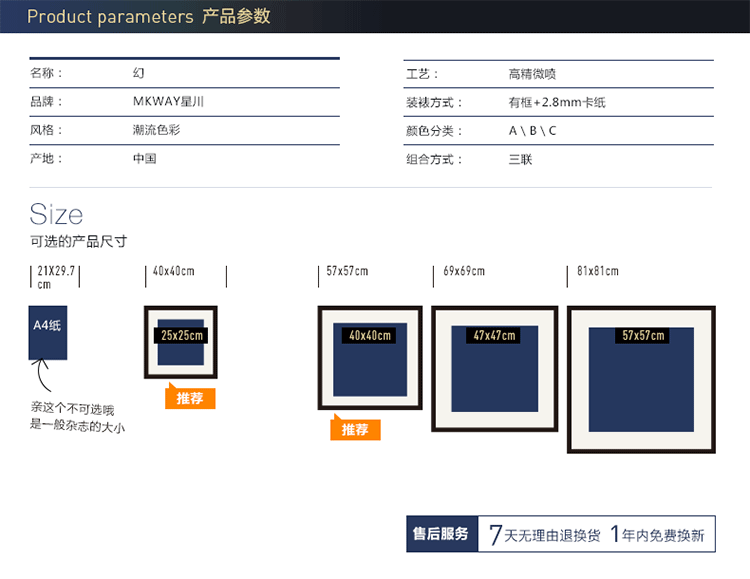Viewport: 750px width, 579px height.
Task: Click the 69x69cm size label
Action: pyautogui.click(x=464, y=271)
